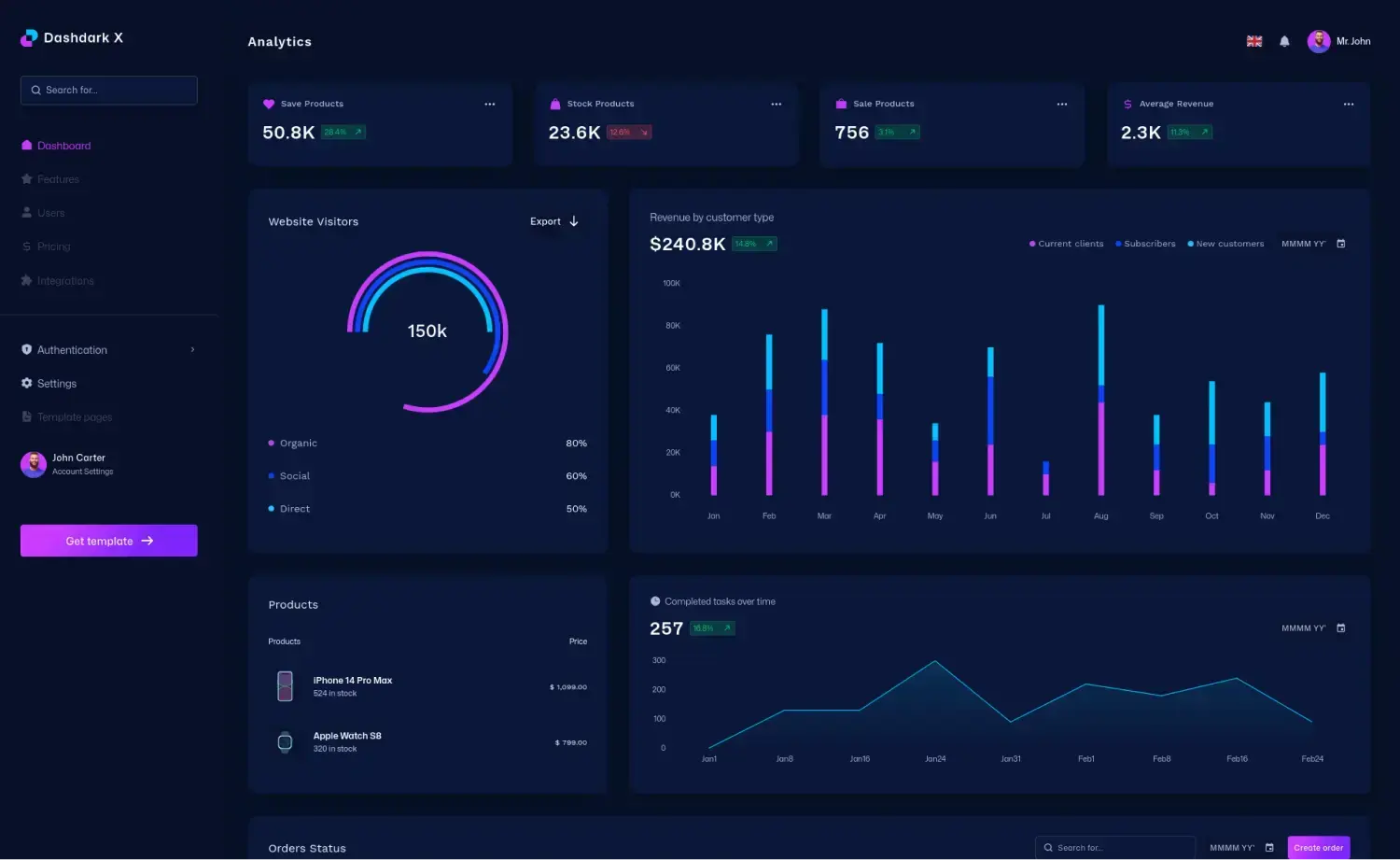Open Mr. John's profile menu
This screenshot has height=860, width=1400.
tap(1338, 41)
